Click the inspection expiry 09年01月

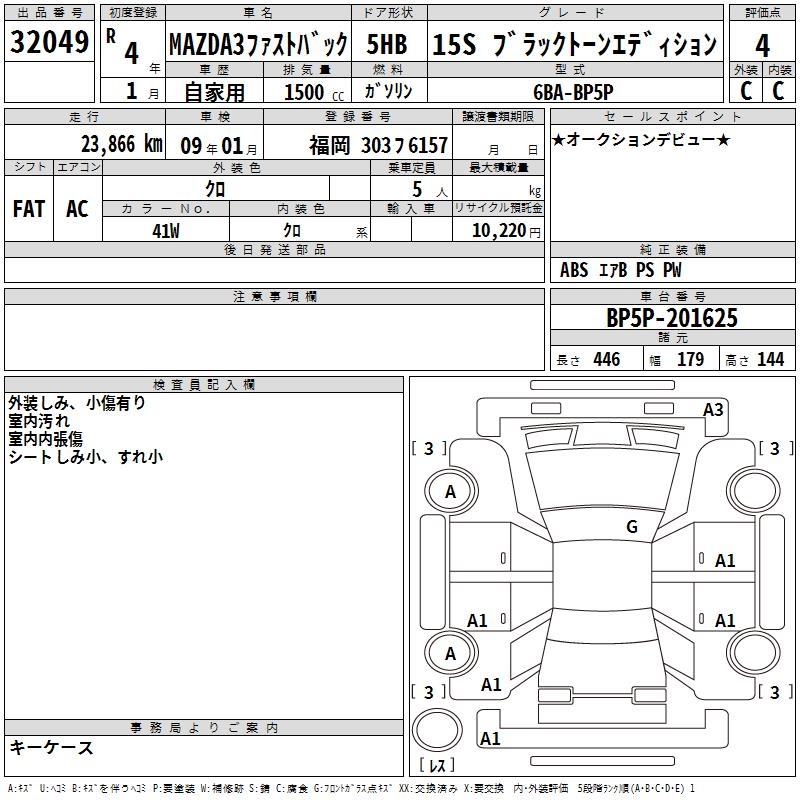coord(219,146)
